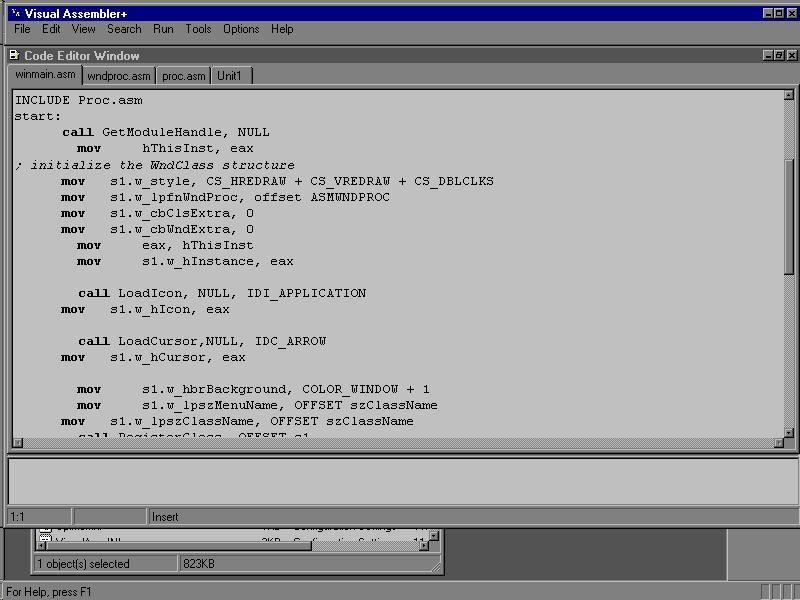Click the Code Editor Window system icon

pyautogui.click(x=13, y=56)
